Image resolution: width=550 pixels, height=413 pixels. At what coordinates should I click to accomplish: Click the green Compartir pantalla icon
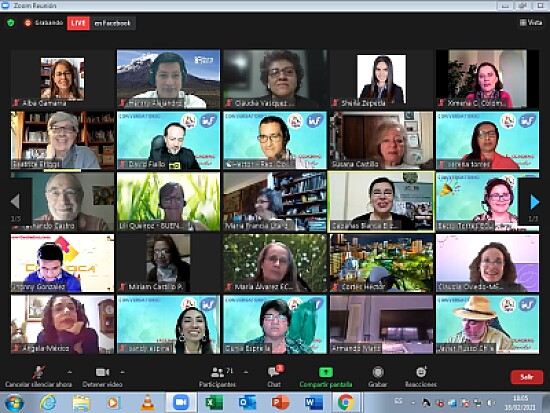click(x=326, y=372)
